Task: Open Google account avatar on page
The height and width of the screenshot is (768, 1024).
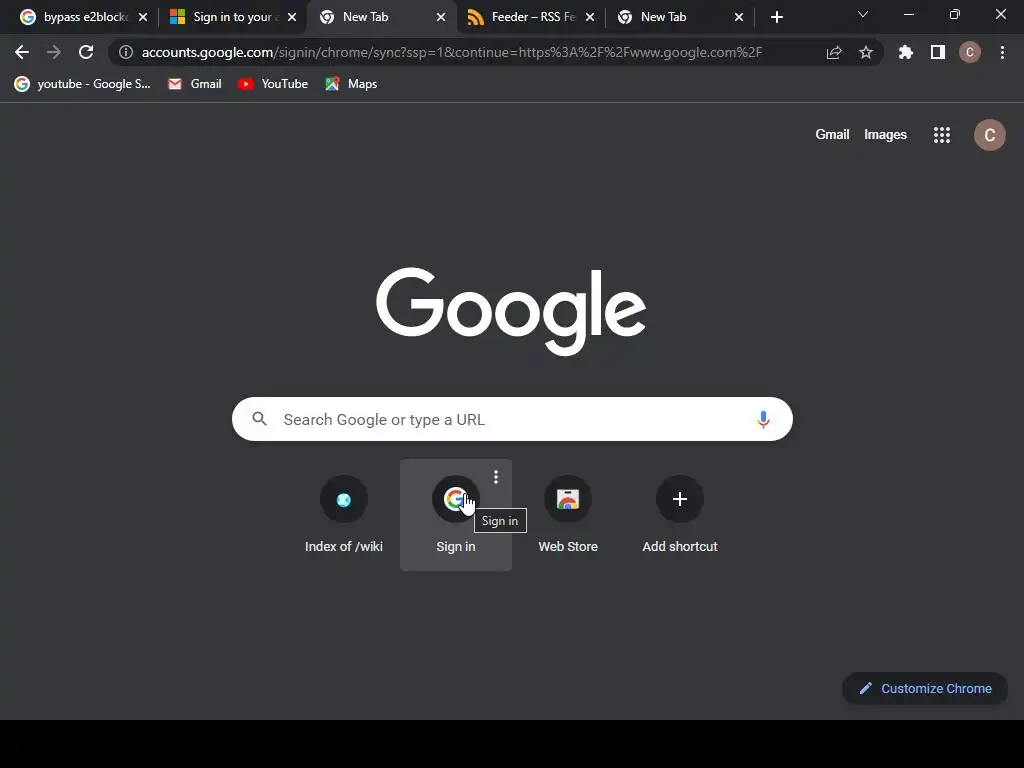Action: point(989,135)
